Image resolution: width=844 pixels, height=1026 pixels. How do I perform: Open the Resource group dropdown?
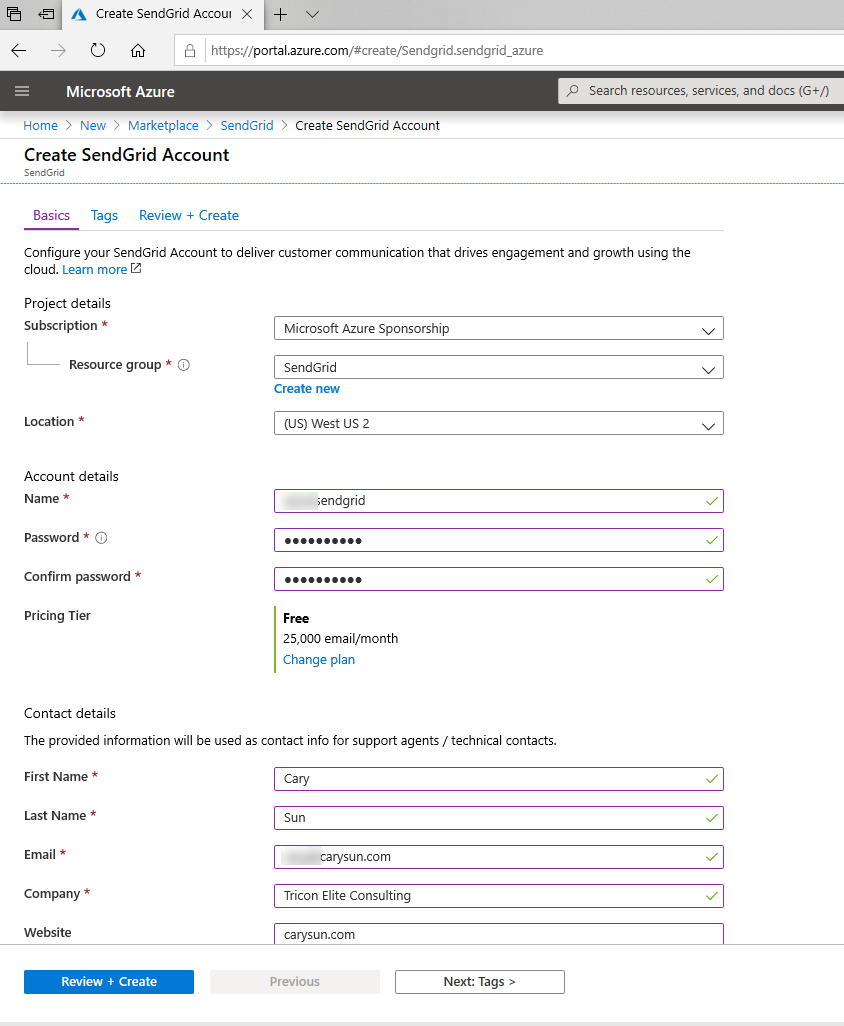coord(499,367)
